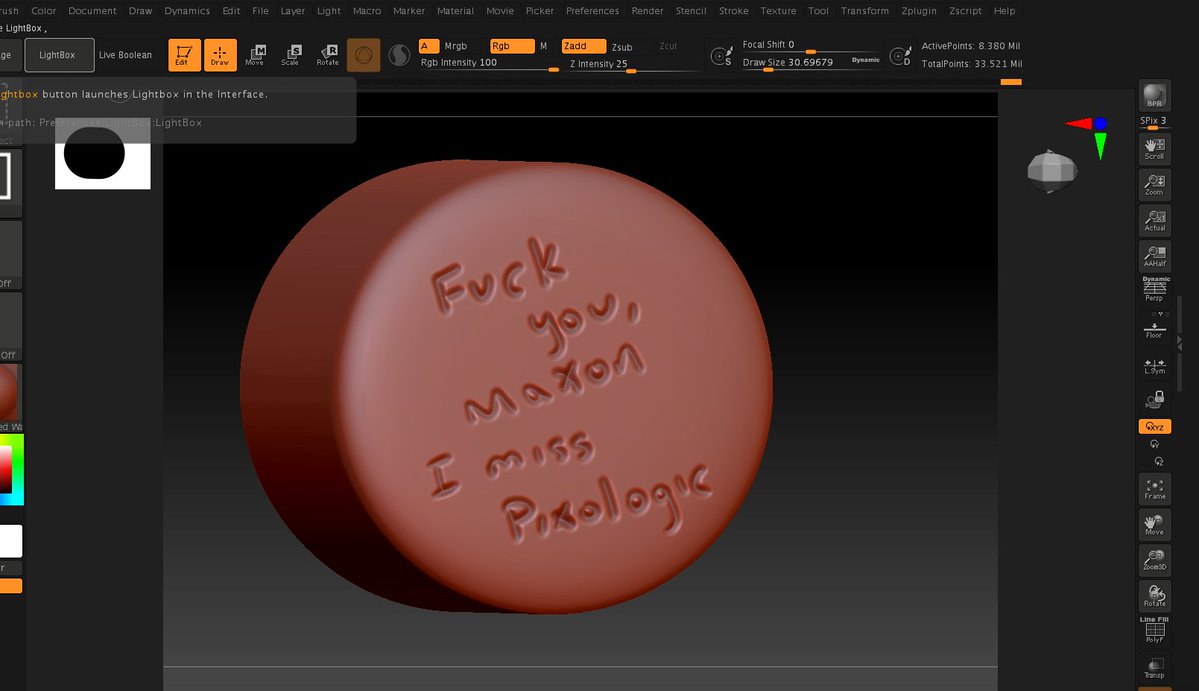
Task: Open the Render menu
Action: point(648,11)
